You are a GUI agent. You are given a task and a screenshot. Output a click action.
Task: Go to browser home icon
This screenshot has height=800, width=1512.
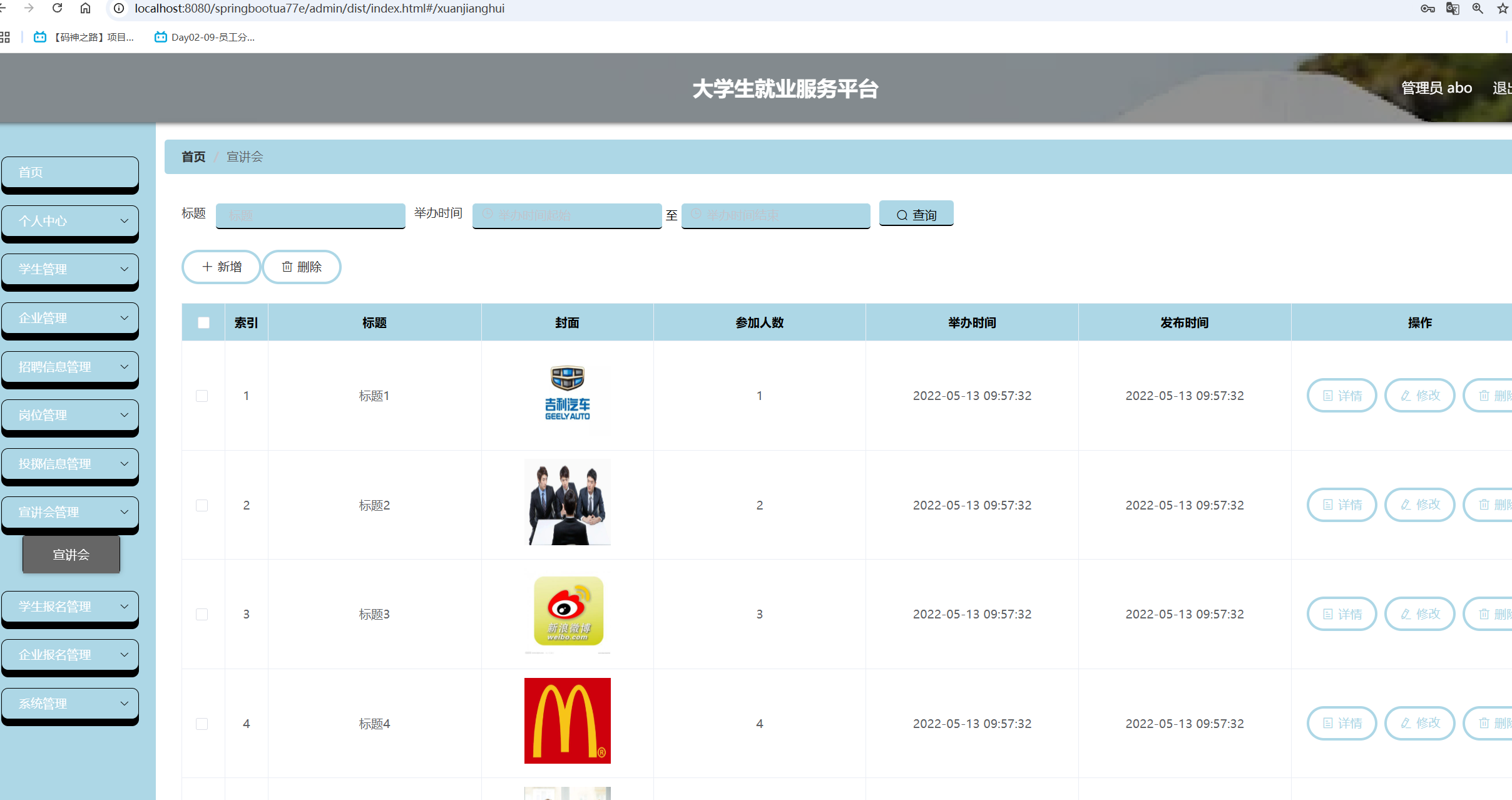point(85,8)
